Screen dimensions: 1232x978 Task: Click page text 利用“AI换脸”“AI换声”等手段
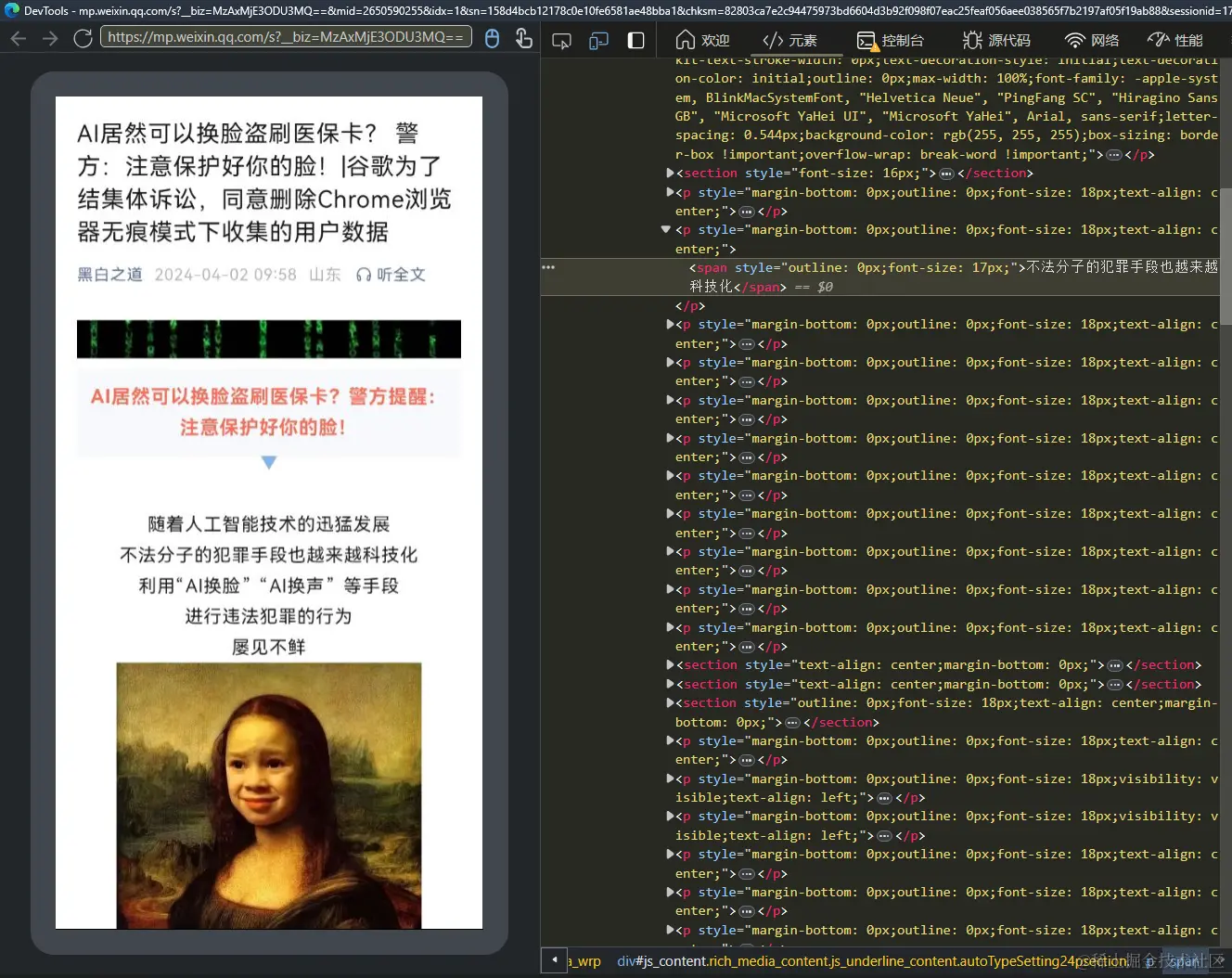point(269,586)
